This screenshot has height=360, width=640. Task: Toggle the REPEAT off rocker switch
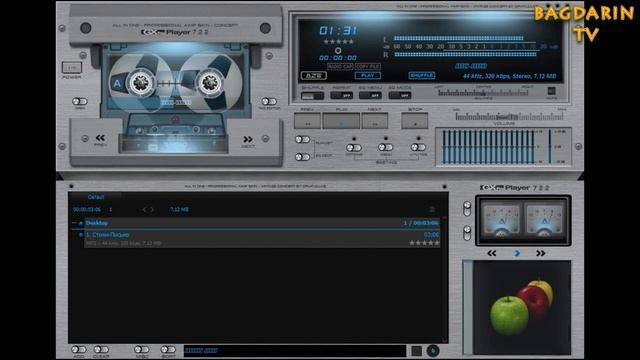pyautogui.click(x=342, y=96)
